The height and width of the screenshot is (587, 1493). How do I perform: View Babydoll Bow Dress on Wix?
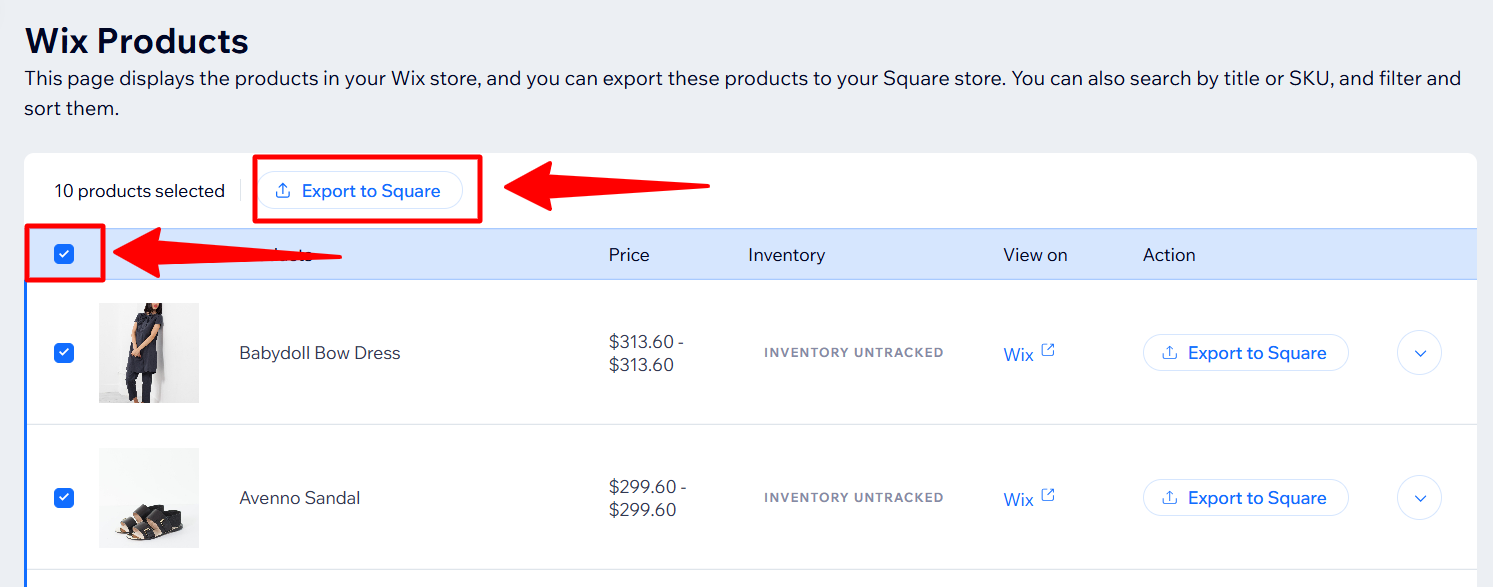[1018, 355]
